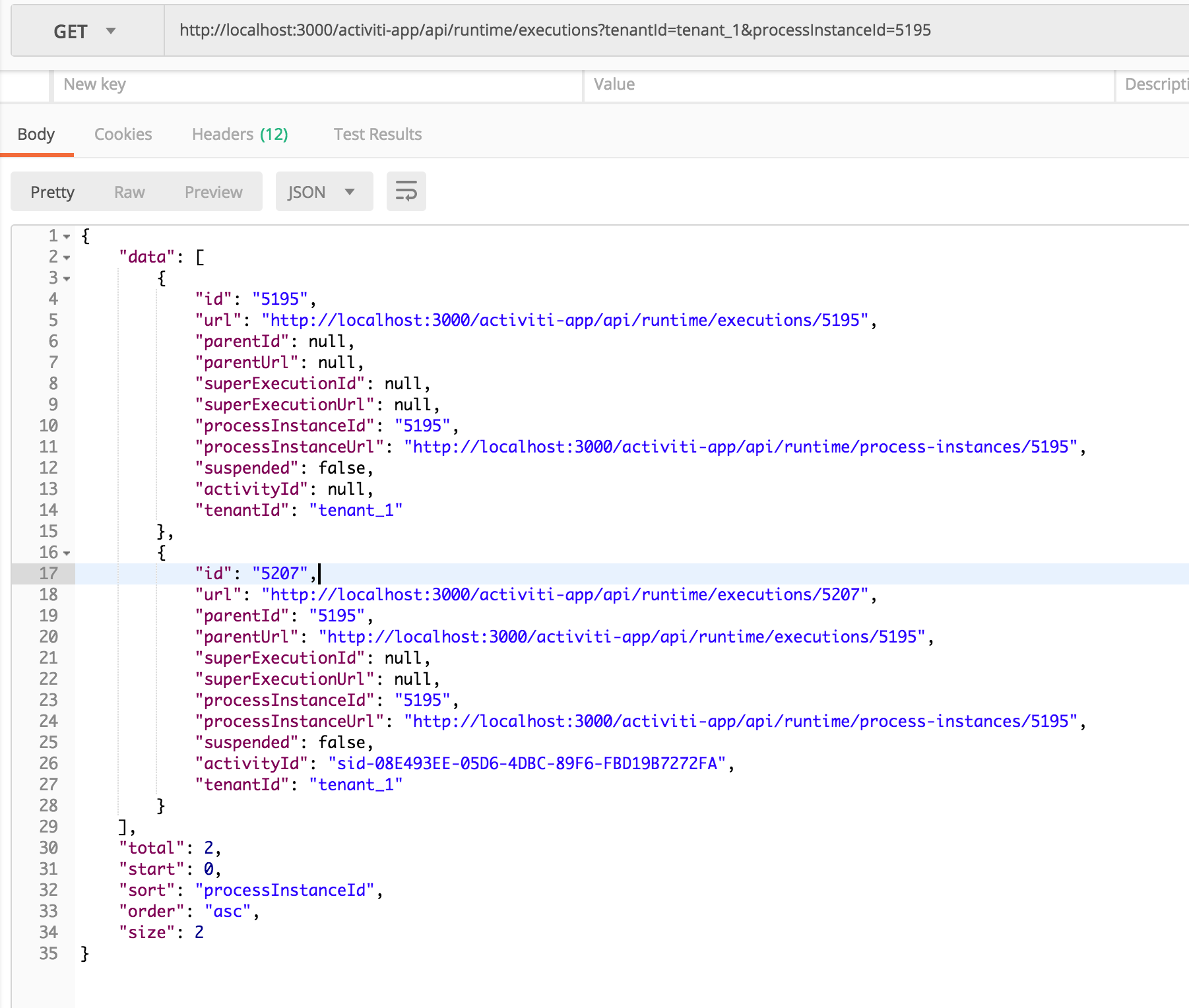
Task: Click the "order" asc value
Action: coord(228,911)
